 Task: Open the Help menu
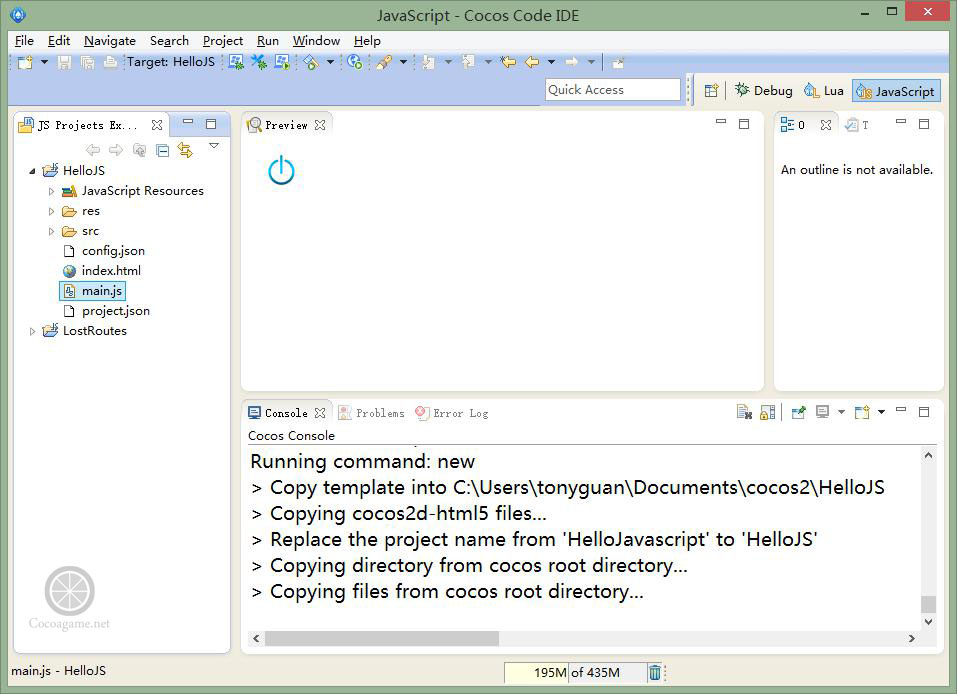367,40
